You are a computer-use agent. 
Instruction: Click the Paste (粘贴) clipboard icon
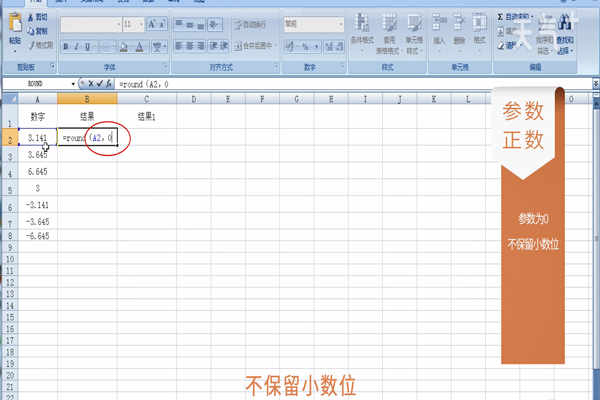(15, 23)
